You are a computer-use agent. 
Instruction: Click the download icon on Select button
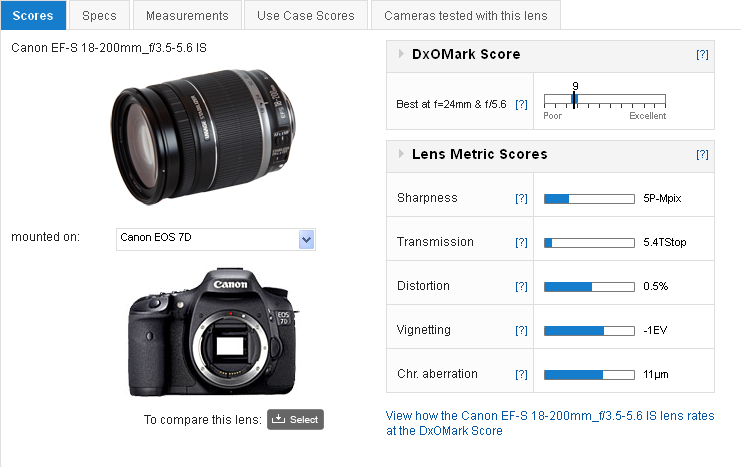(x=278, y=419)
